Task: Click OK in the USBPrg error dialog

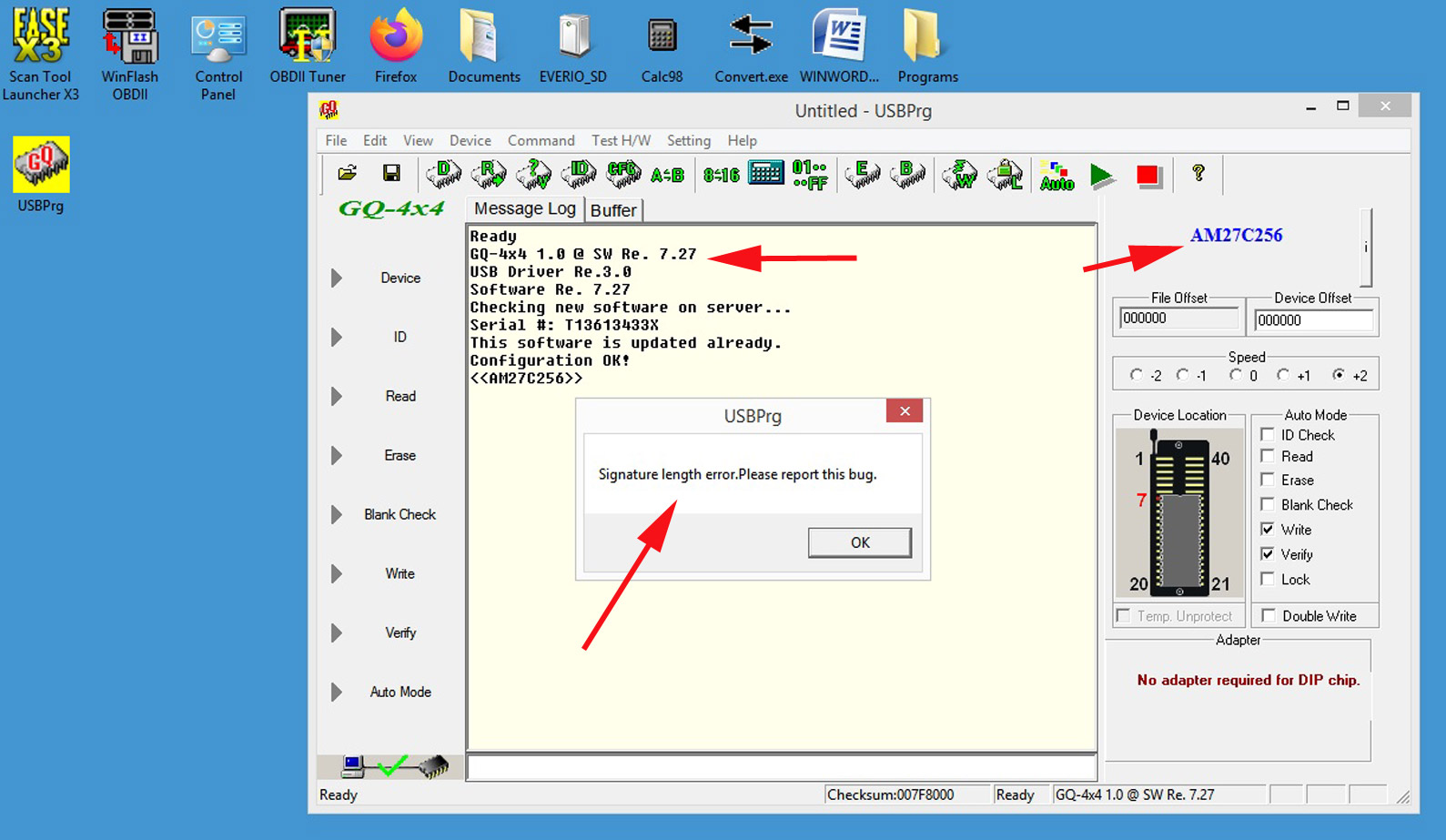Action: click(x=859, y=542)
